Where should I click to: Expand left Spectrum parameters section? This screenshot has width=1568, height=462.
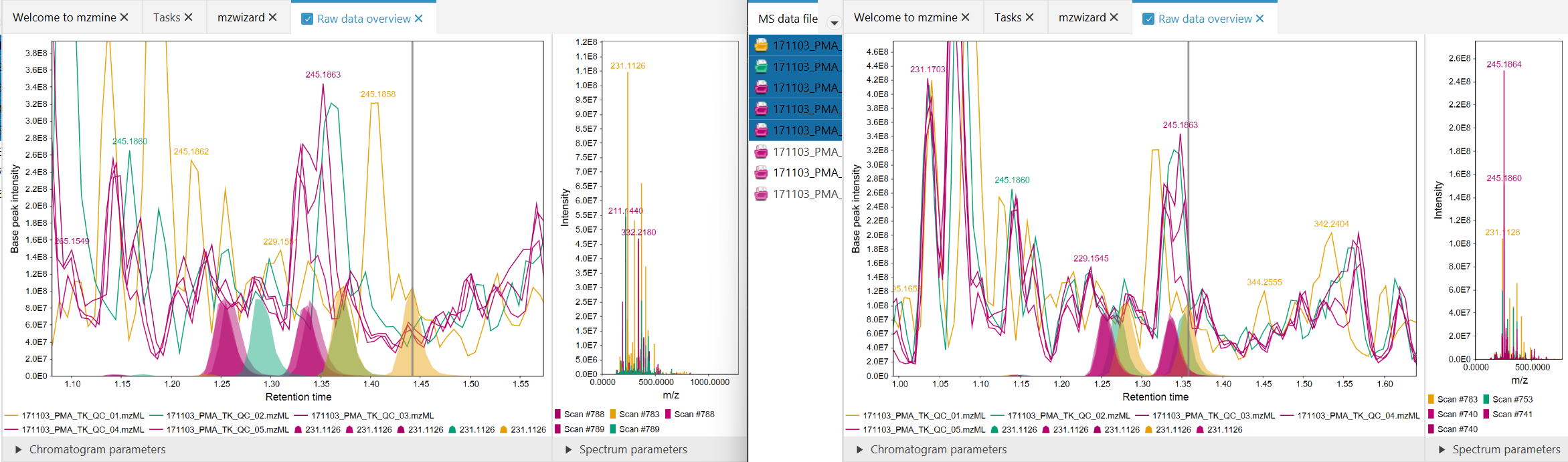[x=569, y=450]
